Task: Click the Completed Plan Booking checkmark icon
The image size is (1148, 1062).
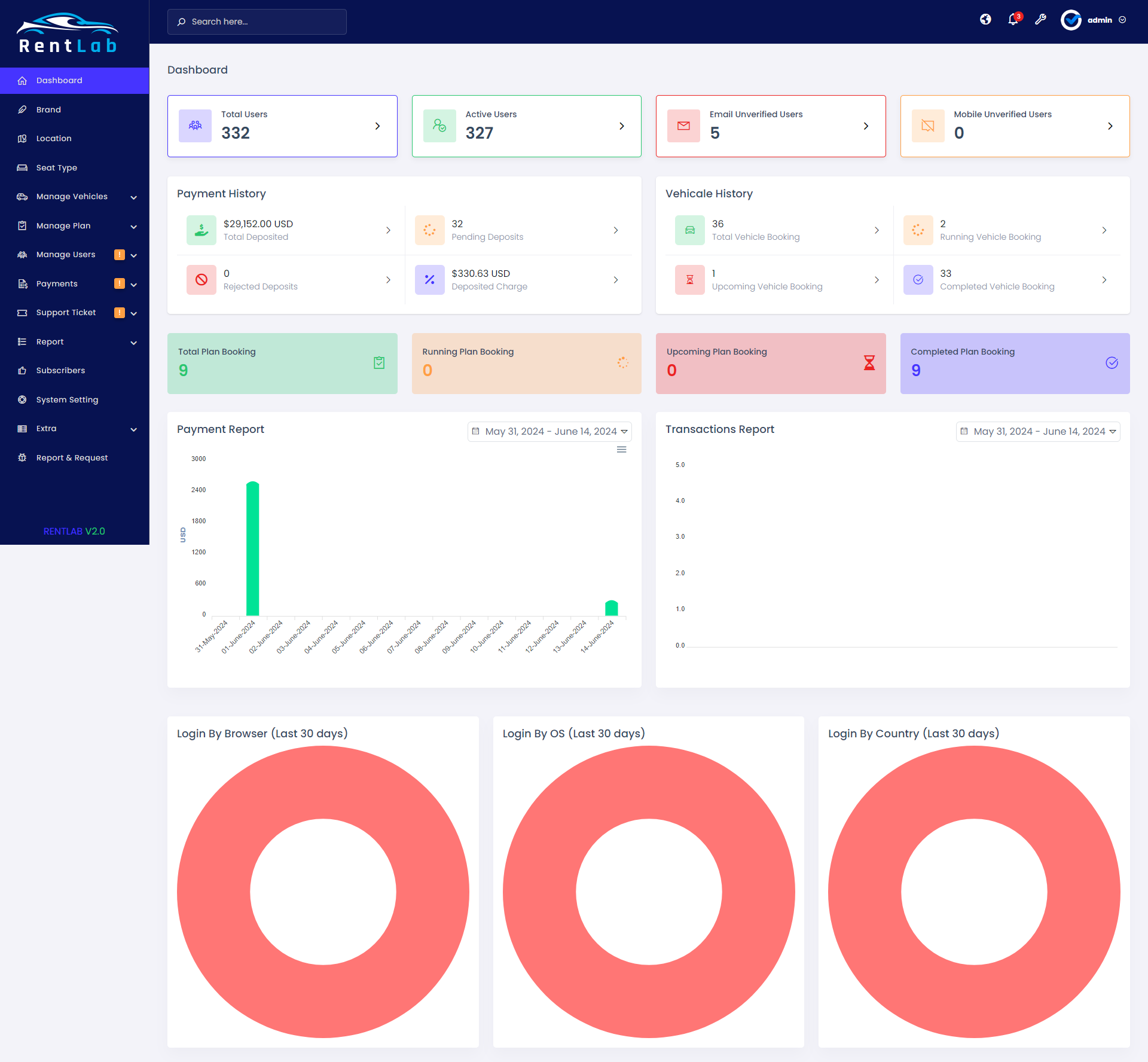Action: coord(1112,363)
